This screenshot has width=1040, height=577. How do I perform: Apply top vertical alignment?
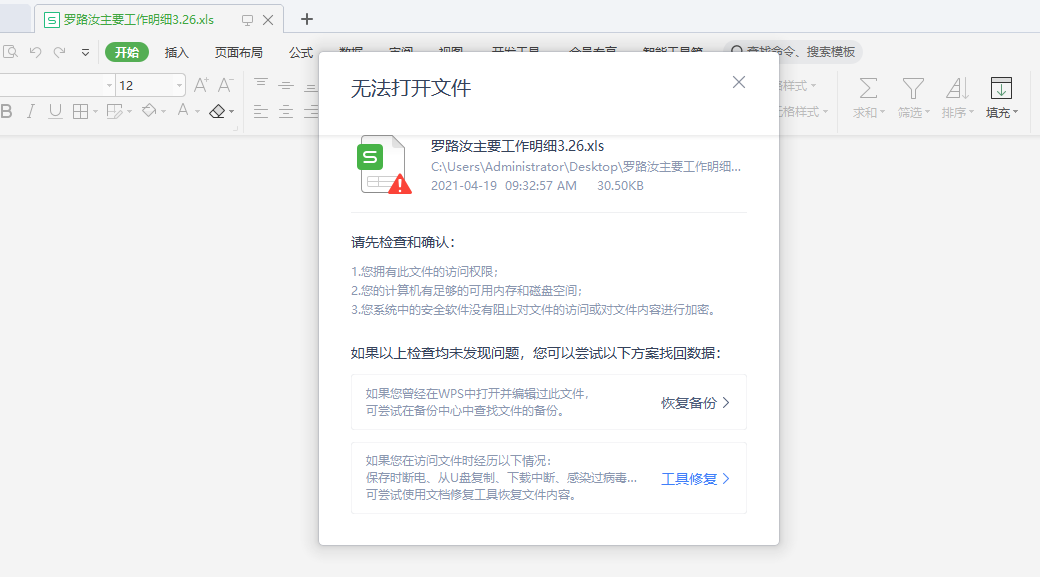coord(261,85)
